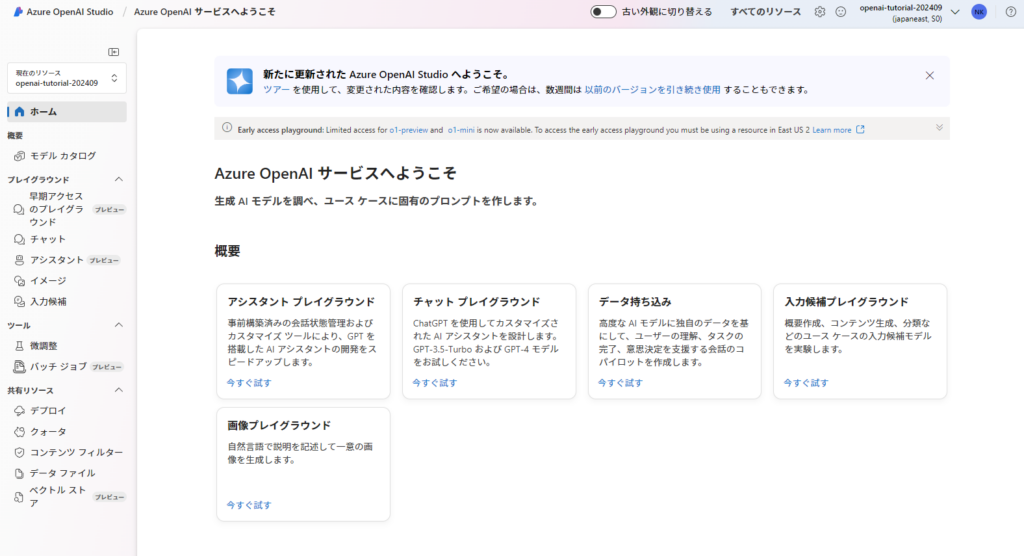Click the o1-mini link
The width and height of the screenshot is (1024, 556).
click(x=460, y=130)
